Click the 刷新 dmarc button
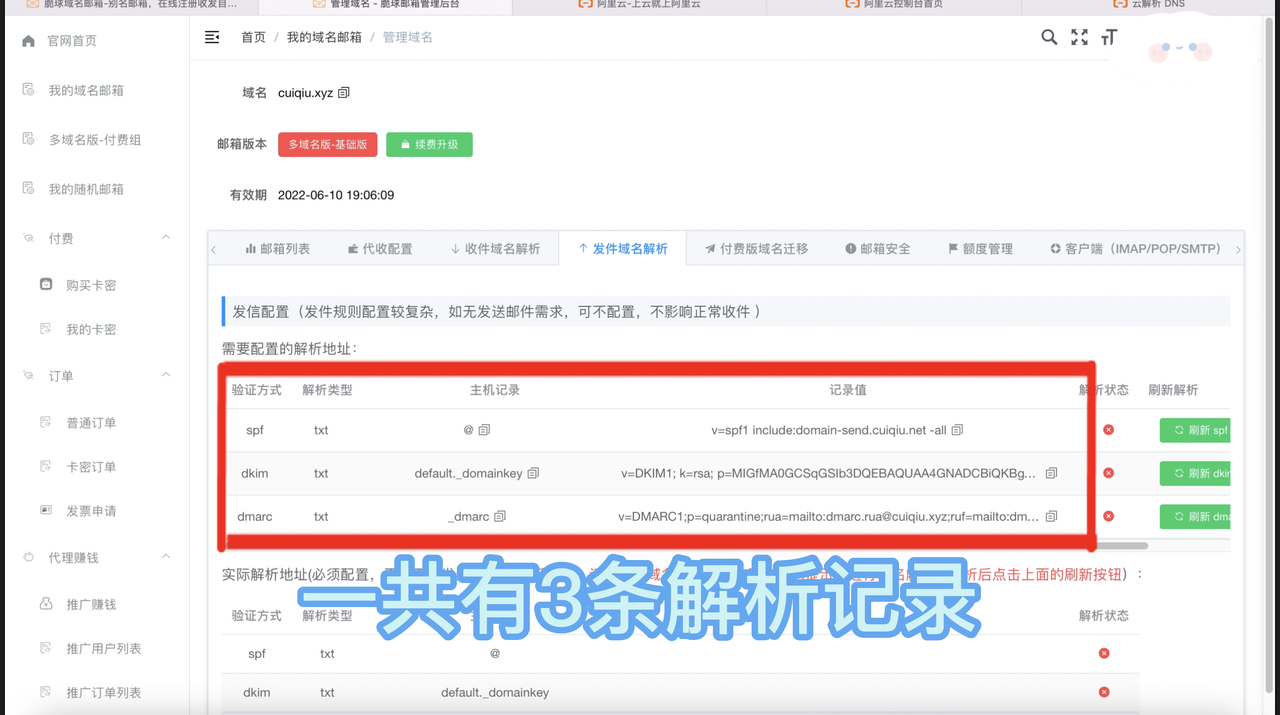Image resolution: width=1280 pixels, height=715 pixels. pyautogui.click(x=1195, y=516)
